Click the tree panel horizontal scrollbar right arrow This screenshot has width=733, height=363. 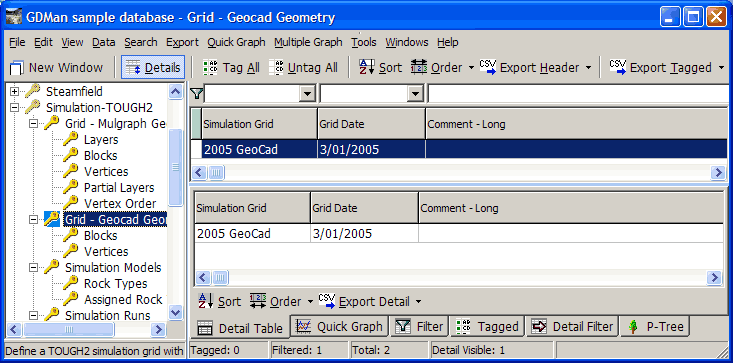[158, 330]
